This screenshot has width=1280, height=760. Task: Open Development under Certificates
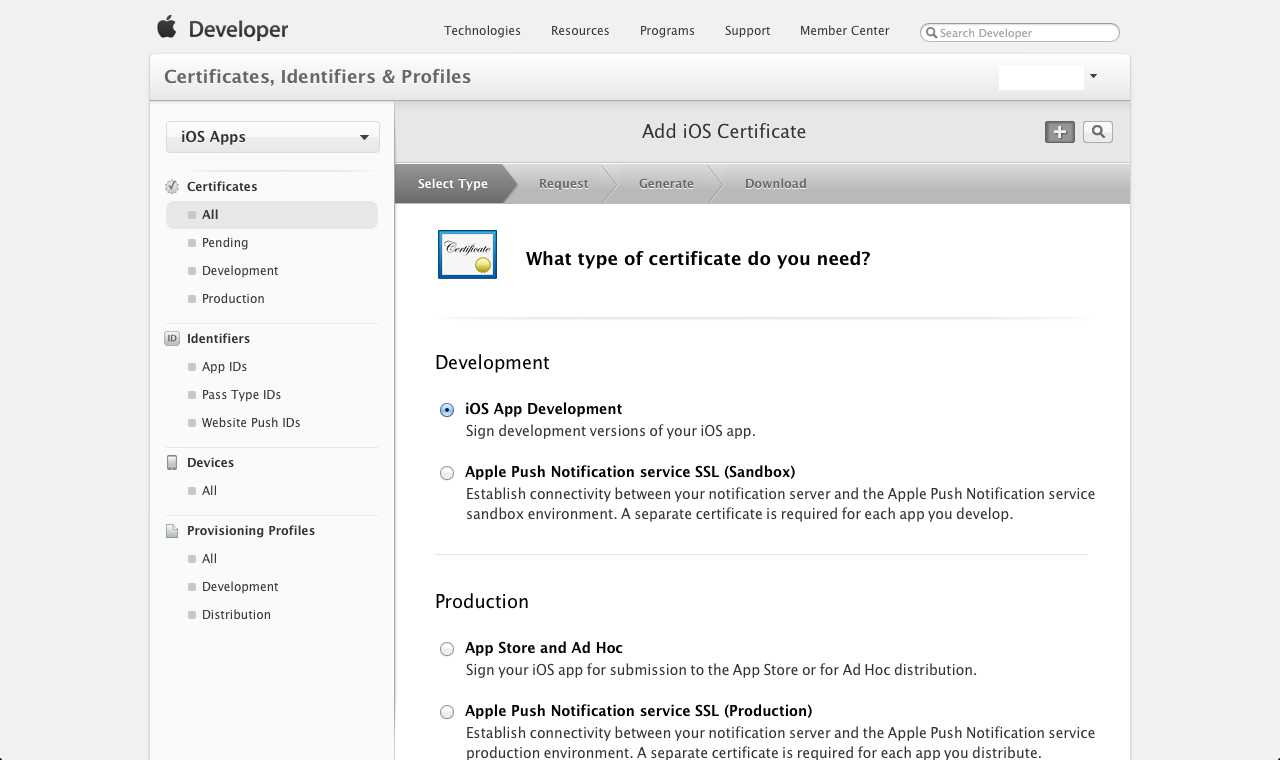pos(240,271)
